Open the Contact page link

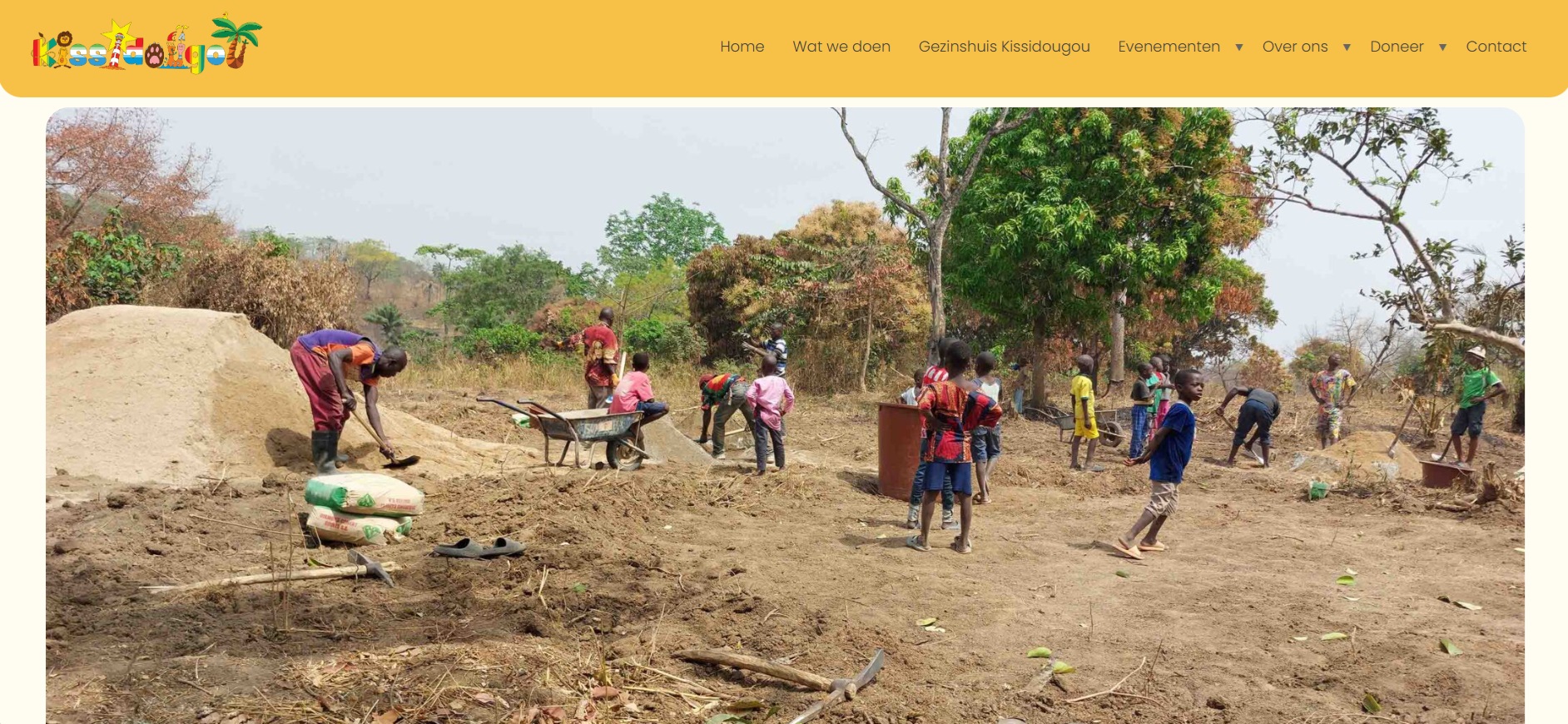pos(1496,47)
